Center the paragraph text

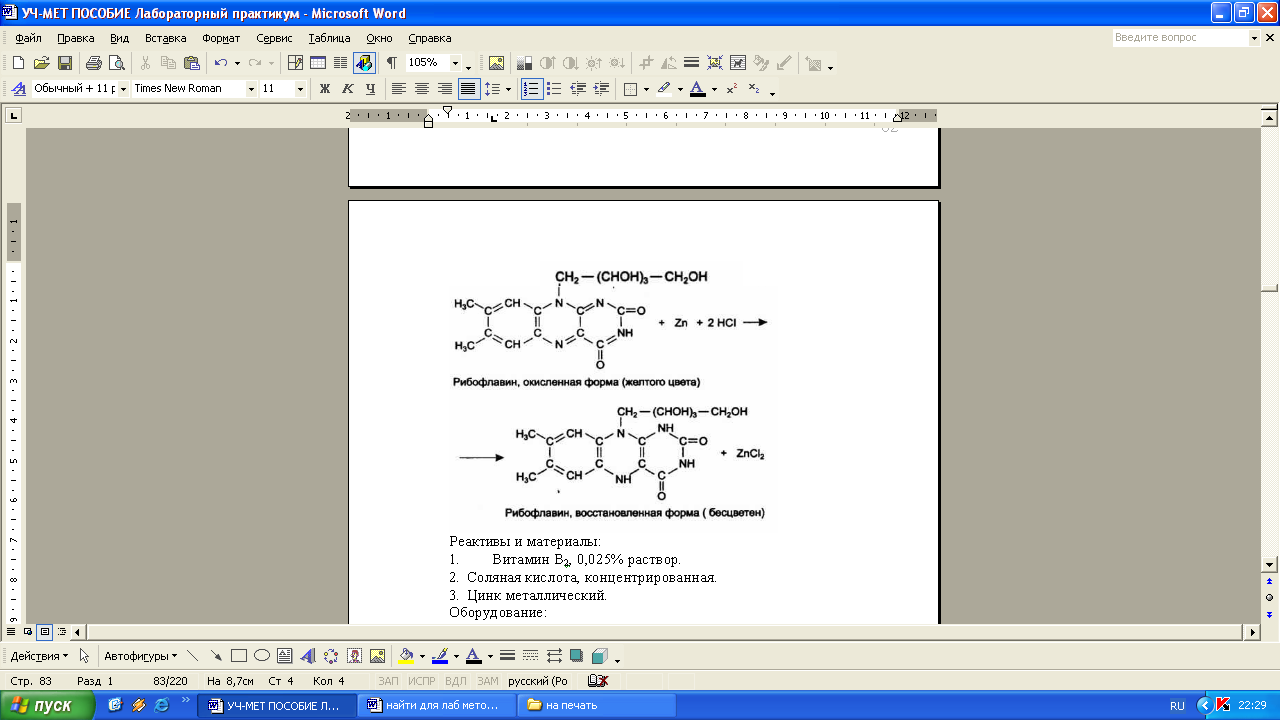422,89
